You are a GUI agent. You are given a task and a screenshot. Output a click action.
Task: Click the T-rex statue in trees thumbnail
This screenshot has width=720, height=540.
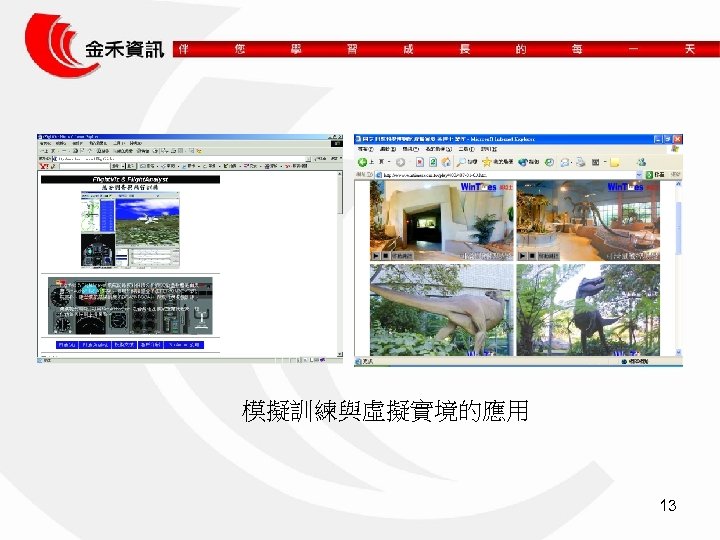coord(588,310)
